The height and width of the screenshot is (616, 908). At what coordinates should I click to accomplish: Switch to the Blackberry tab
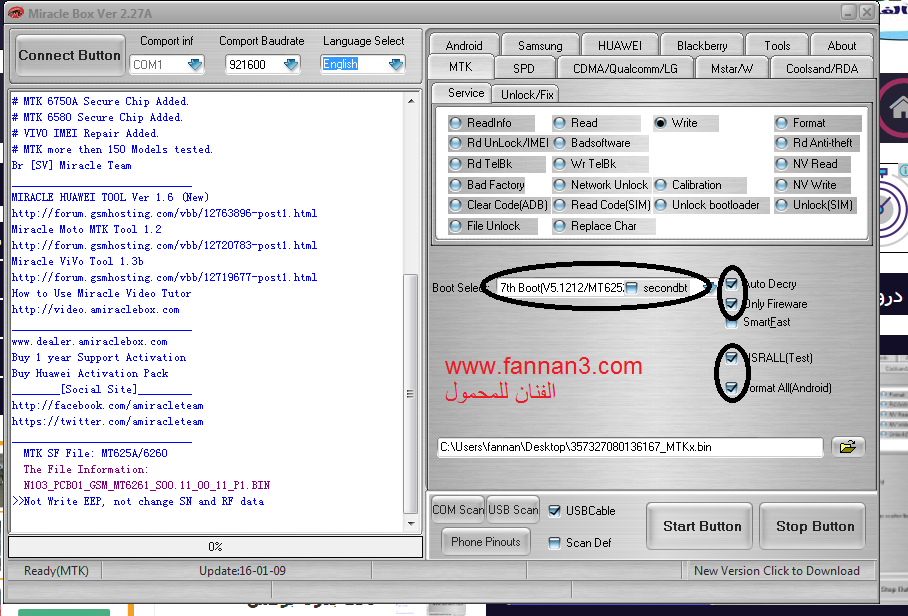pos(702,45)
